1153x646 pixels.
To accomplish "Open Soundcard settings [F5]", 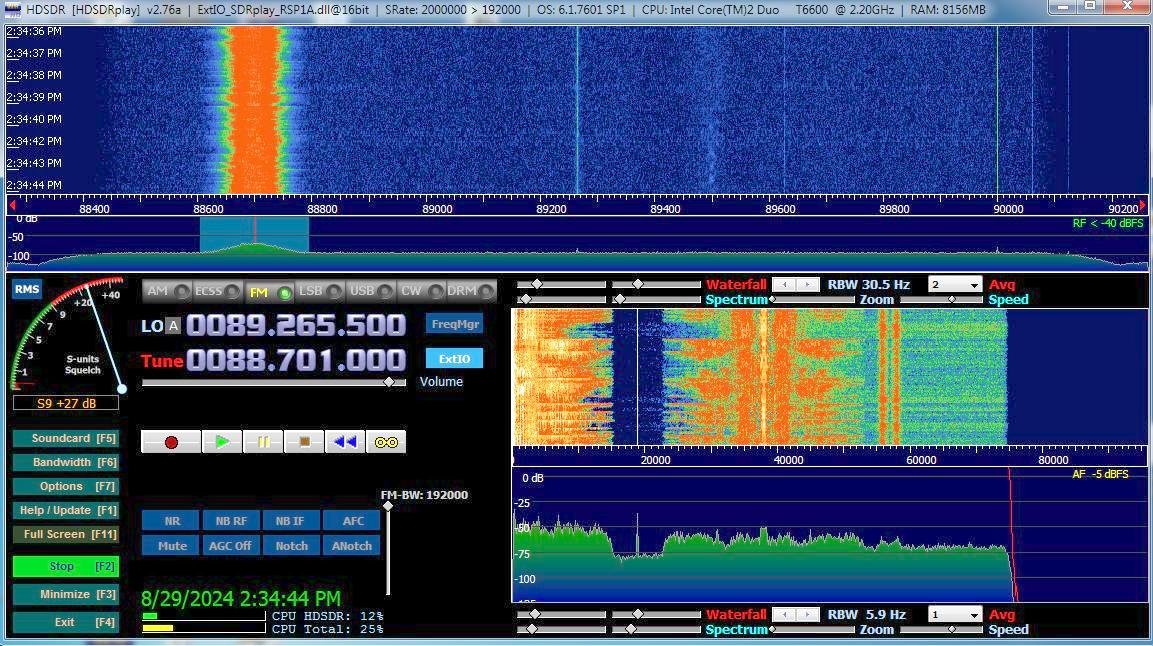I will point(65,438).
